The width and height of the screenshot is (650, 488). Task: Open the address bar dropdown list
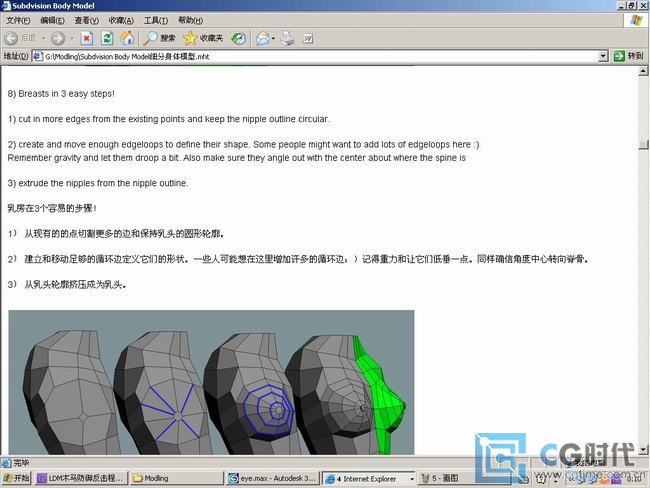click(x=604, y=56)
